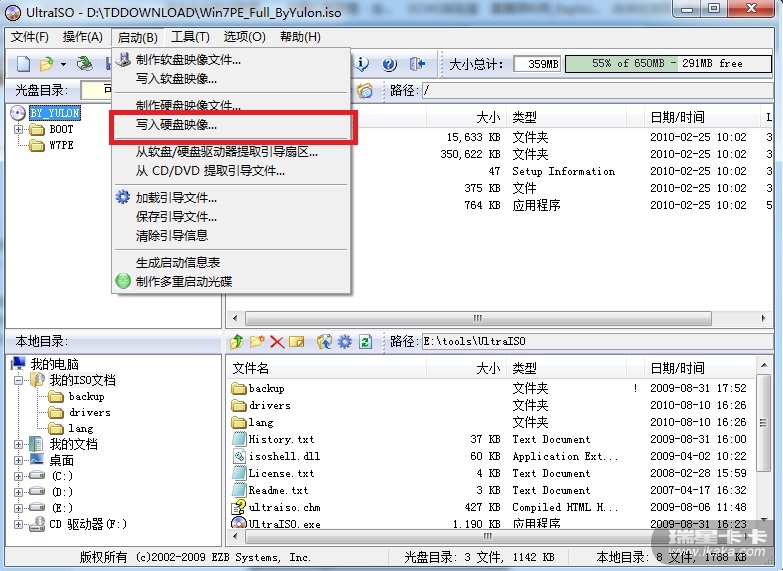Screen dimensions: 783x571
Task: Click the total size 359MB field
Action: click(538, 64)
